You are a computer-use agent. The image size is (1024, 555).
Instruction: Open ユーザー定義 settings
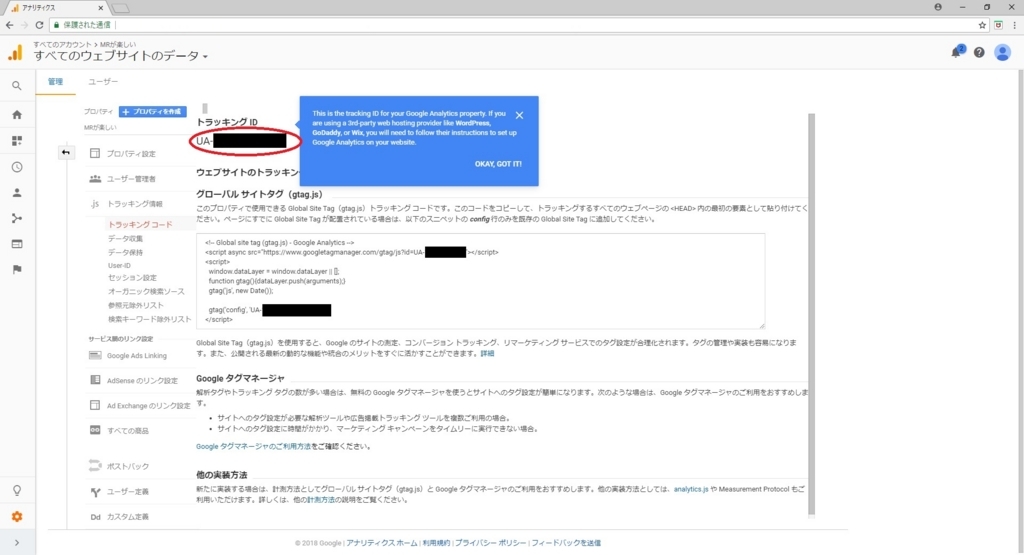coord(128,492)
